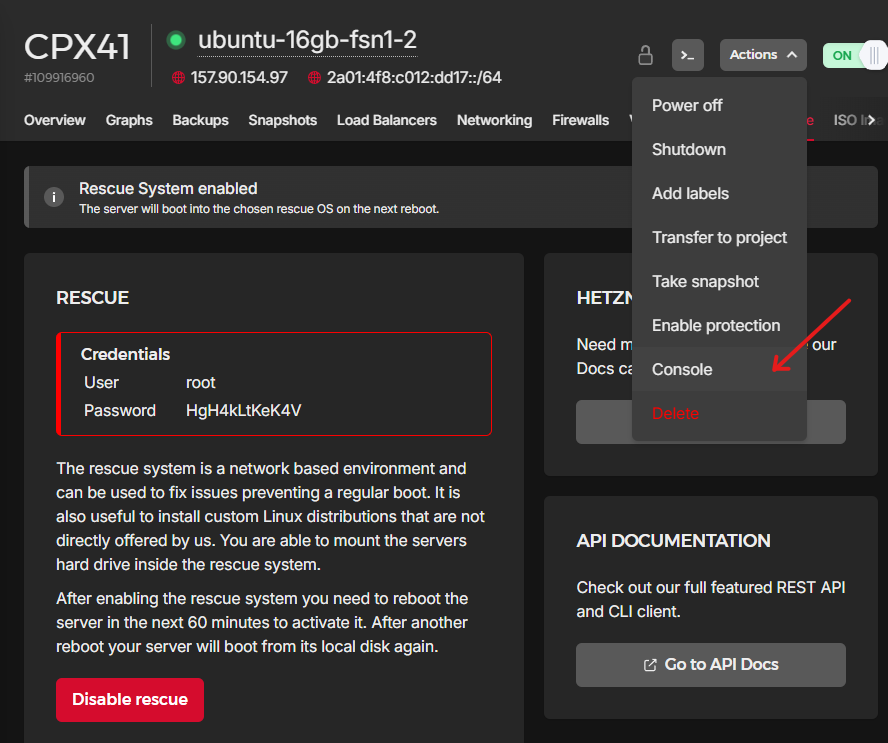Click the lock protection icon
The image size is (888, 743).
[646, 55]
